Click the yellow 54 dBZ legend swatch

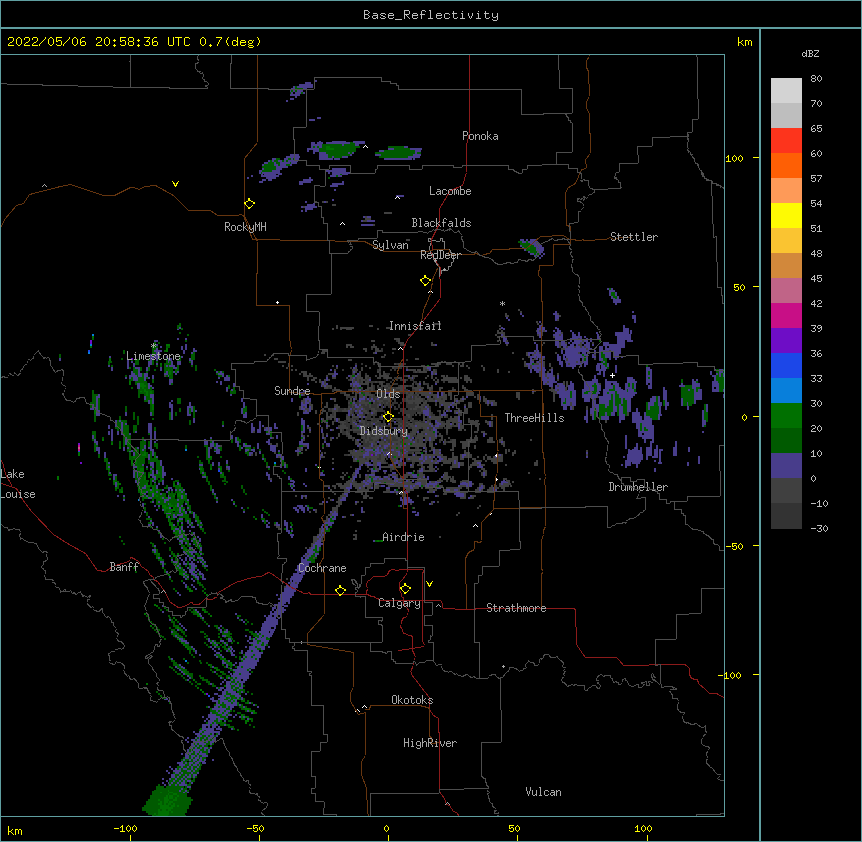tap(786, 215)
